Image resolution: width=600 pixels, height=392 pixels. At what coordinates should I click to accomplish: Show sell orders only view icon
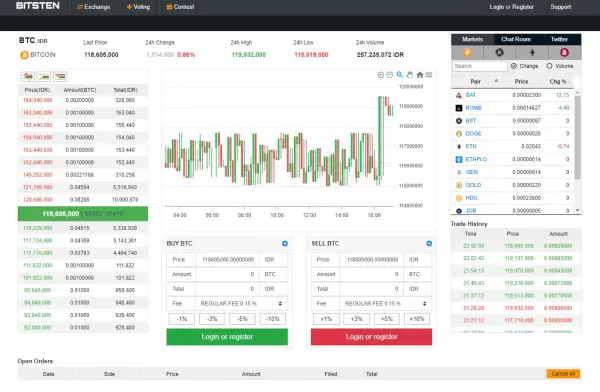[x=60, y=77]
